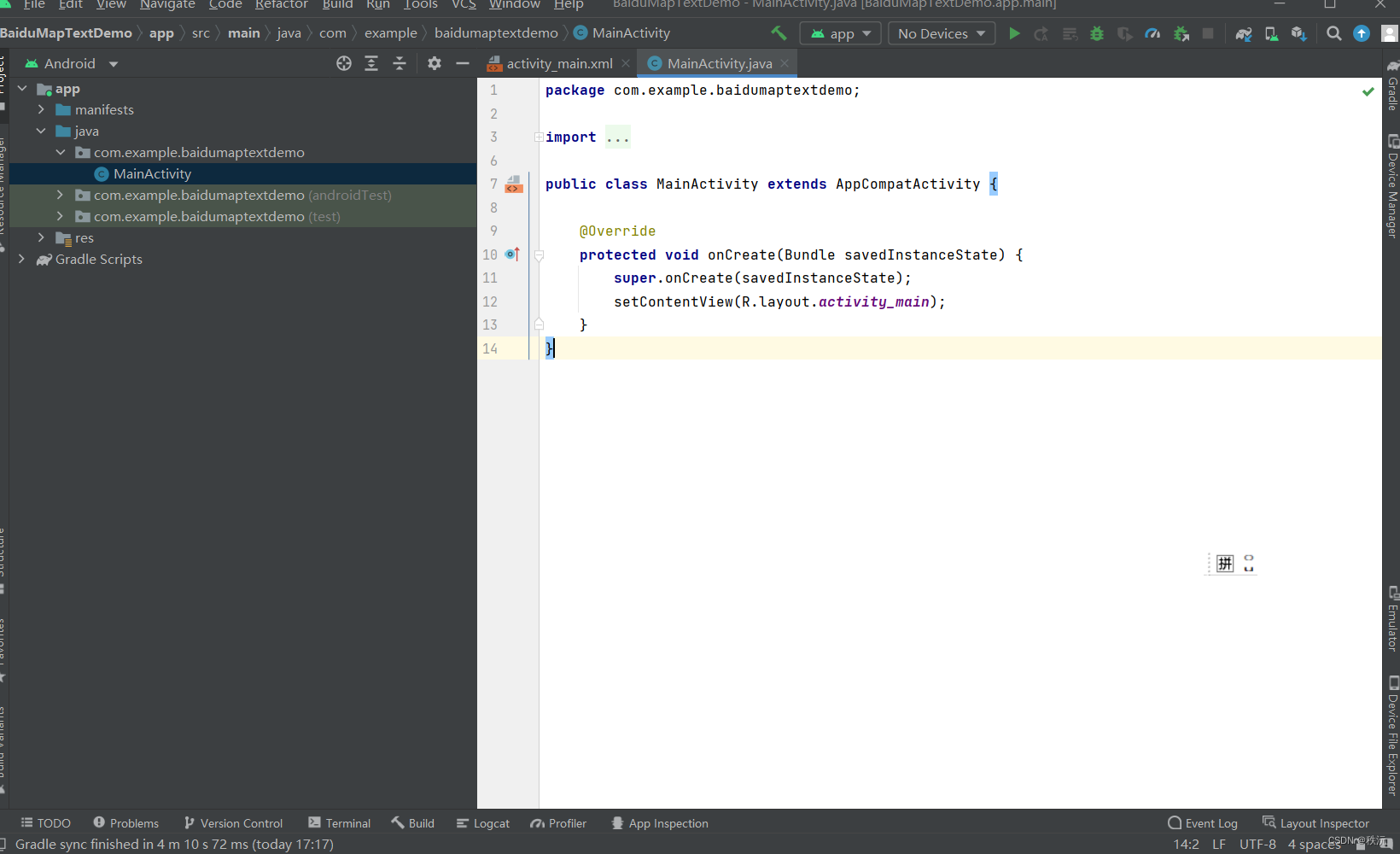Click the Apply Changes and Restart Activity icon
Image resolution: width=1400 pixels, height=854 pixels.
[x=1041, y=33]
